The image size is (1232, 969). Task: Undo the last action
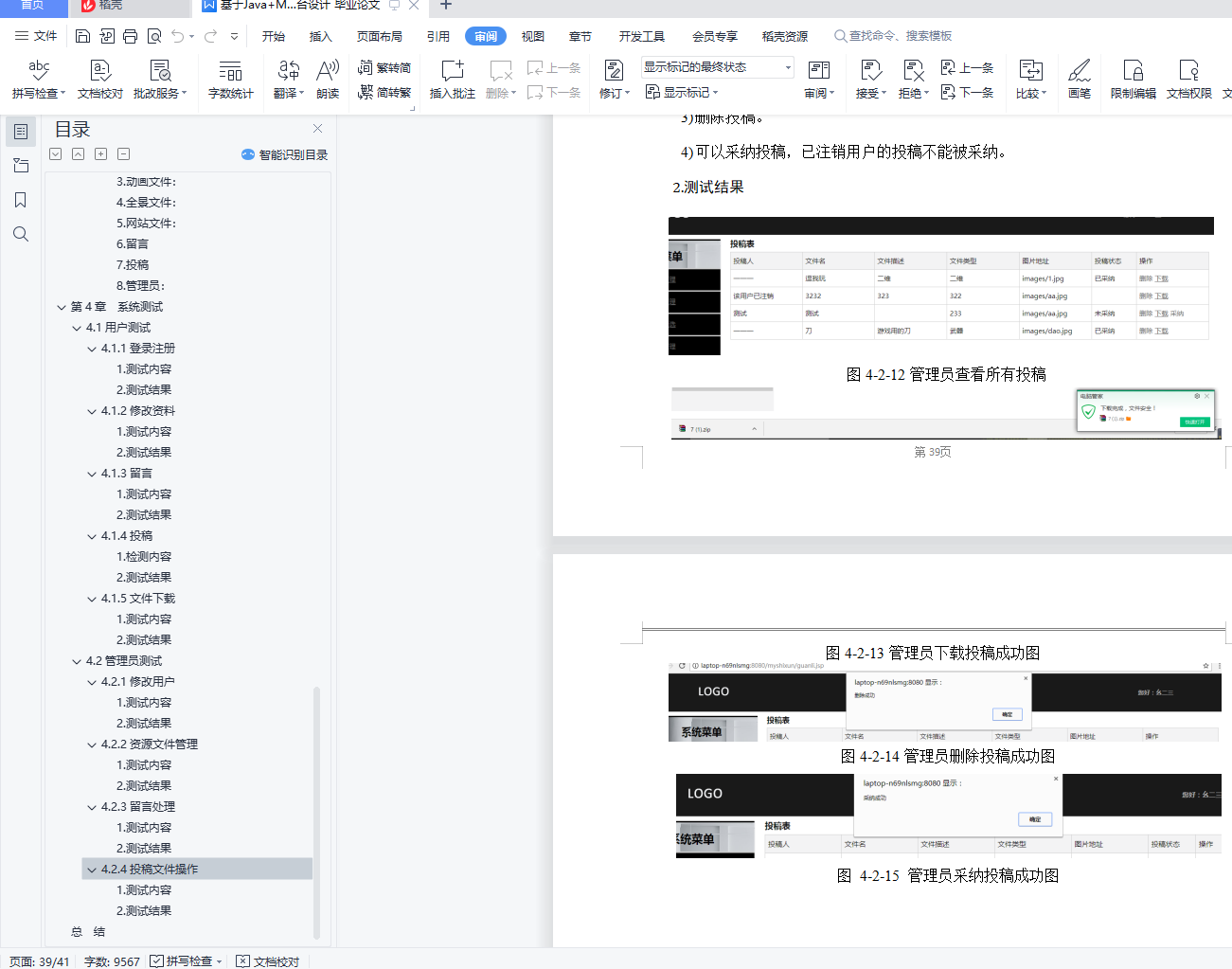178,36
